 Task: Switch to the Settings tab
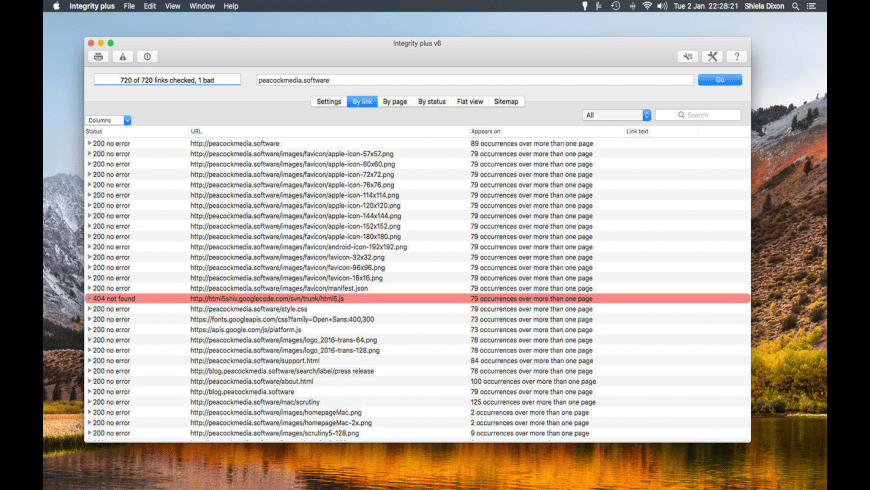click(x=328, y=102)
